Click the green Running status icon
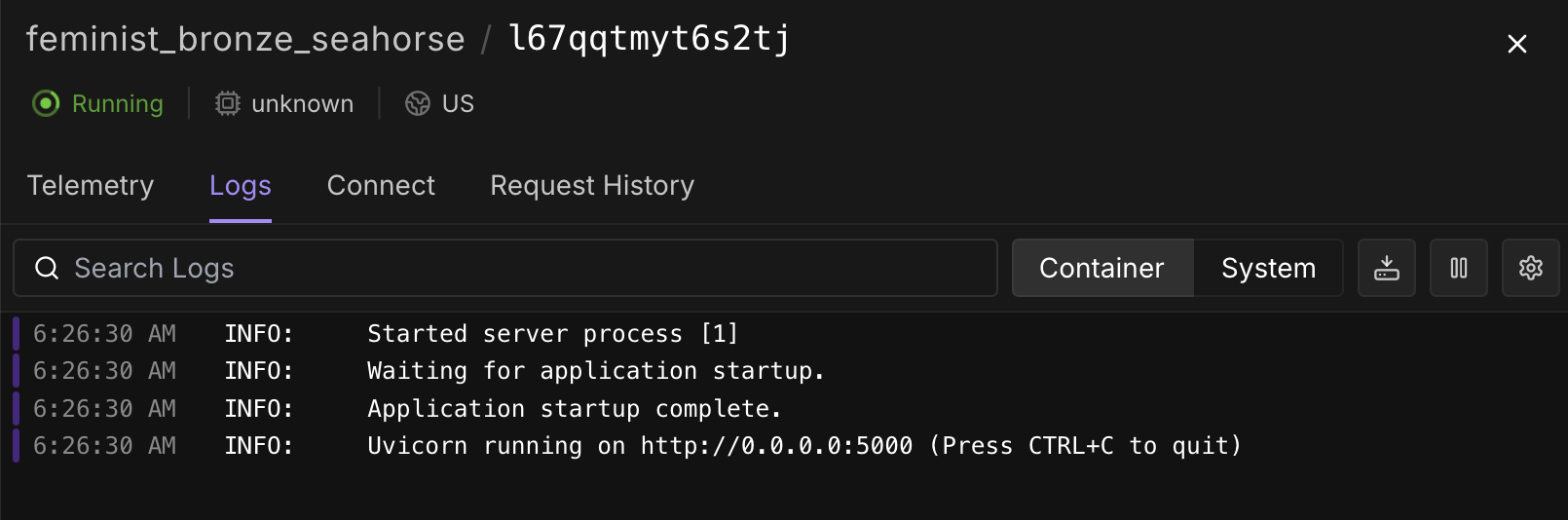 46,103
